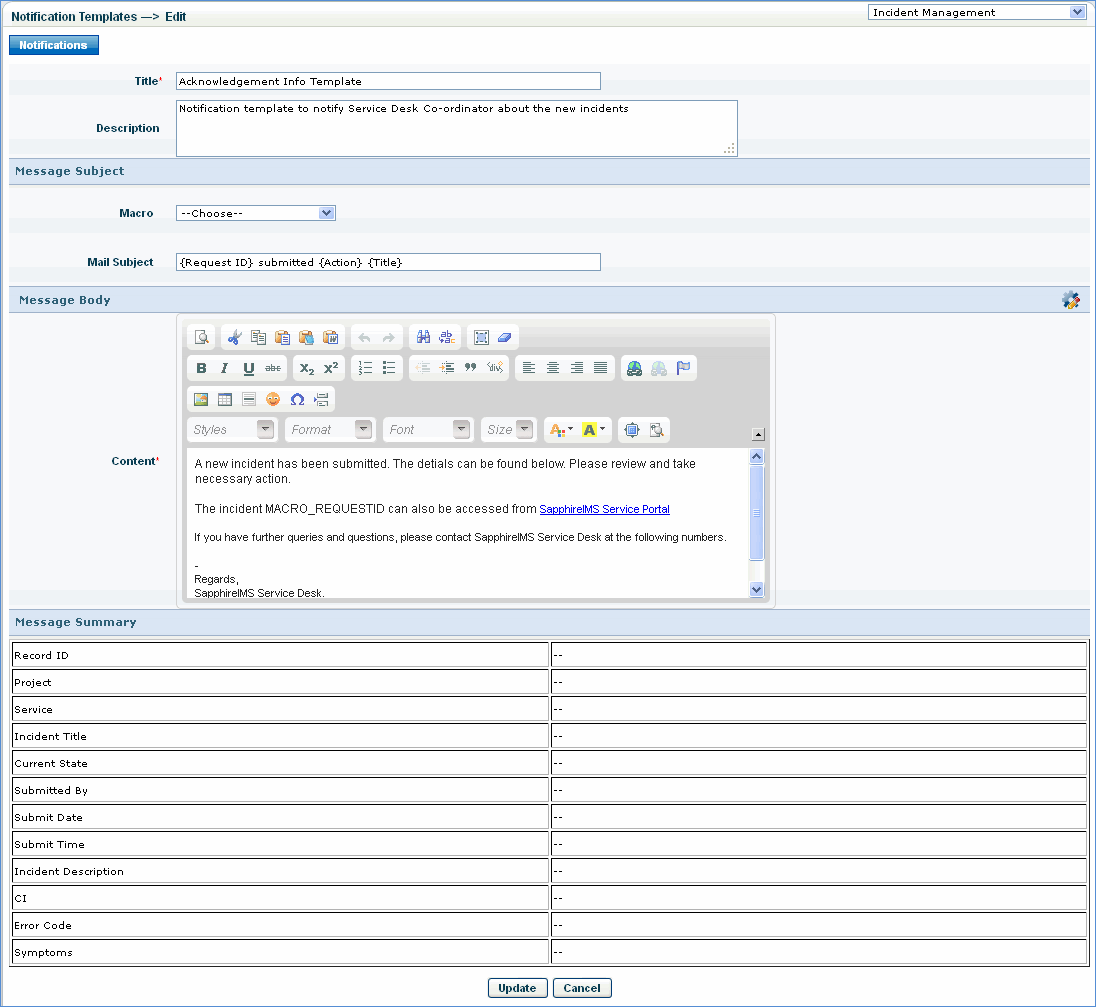The height and width of the screenshot is (1007, 1096).
Task: Center align the text
Action: pyautogui.click(x=553, y=368)
